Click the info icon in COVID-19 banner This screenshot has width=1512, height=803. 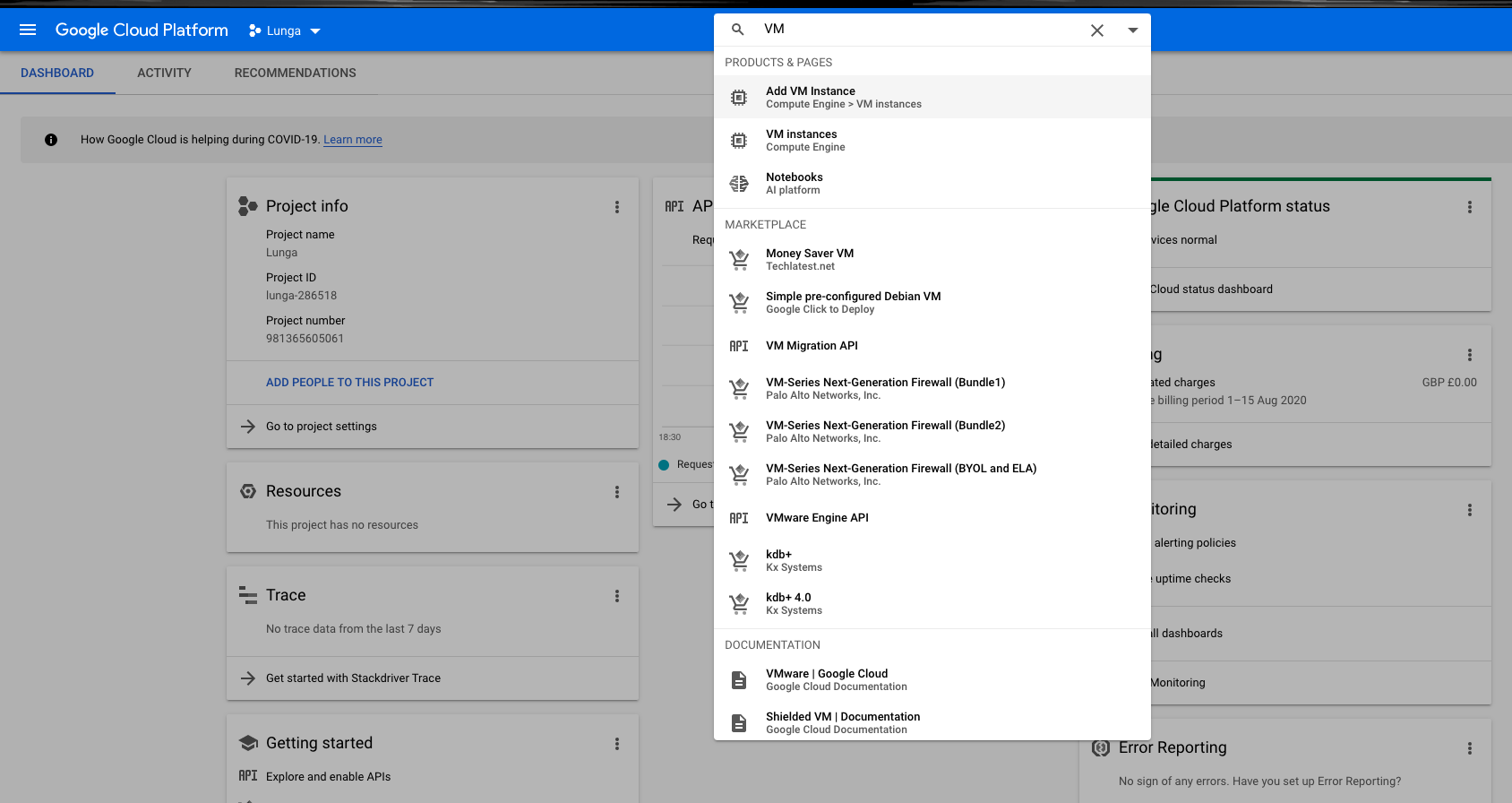pyautogui.click(x=51, y=140)
